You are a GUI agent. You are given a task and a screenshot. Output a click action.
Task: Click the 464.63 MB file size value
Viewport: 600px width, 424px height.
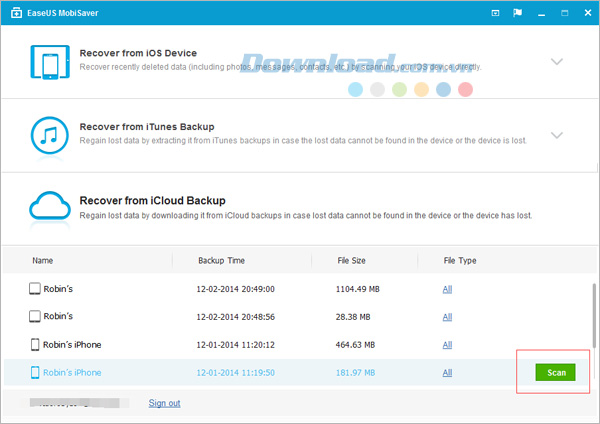(x=355, y=345)
